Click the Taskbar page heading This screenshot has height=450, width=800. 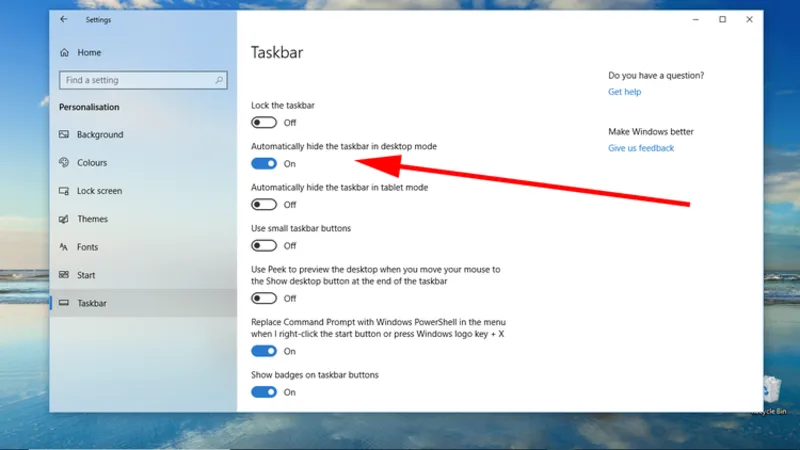pyautogui.click(x=277, y=53)
